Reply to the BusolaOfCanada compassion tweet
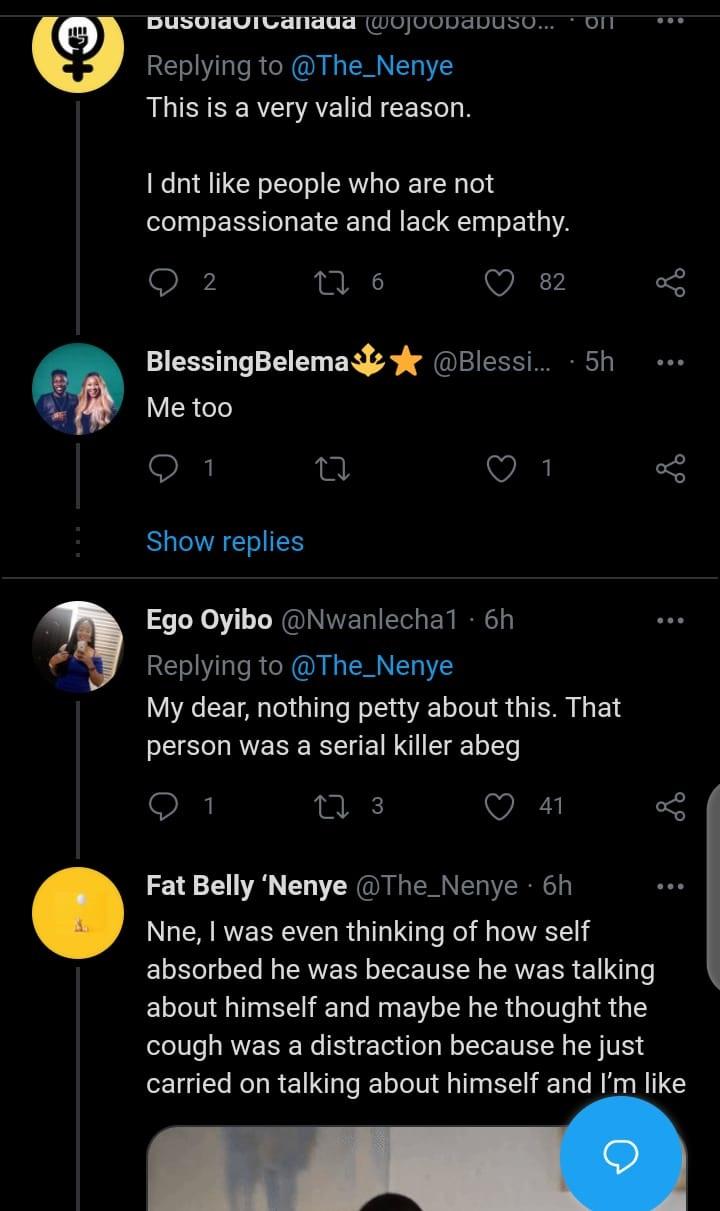 (x=163, y=283)
